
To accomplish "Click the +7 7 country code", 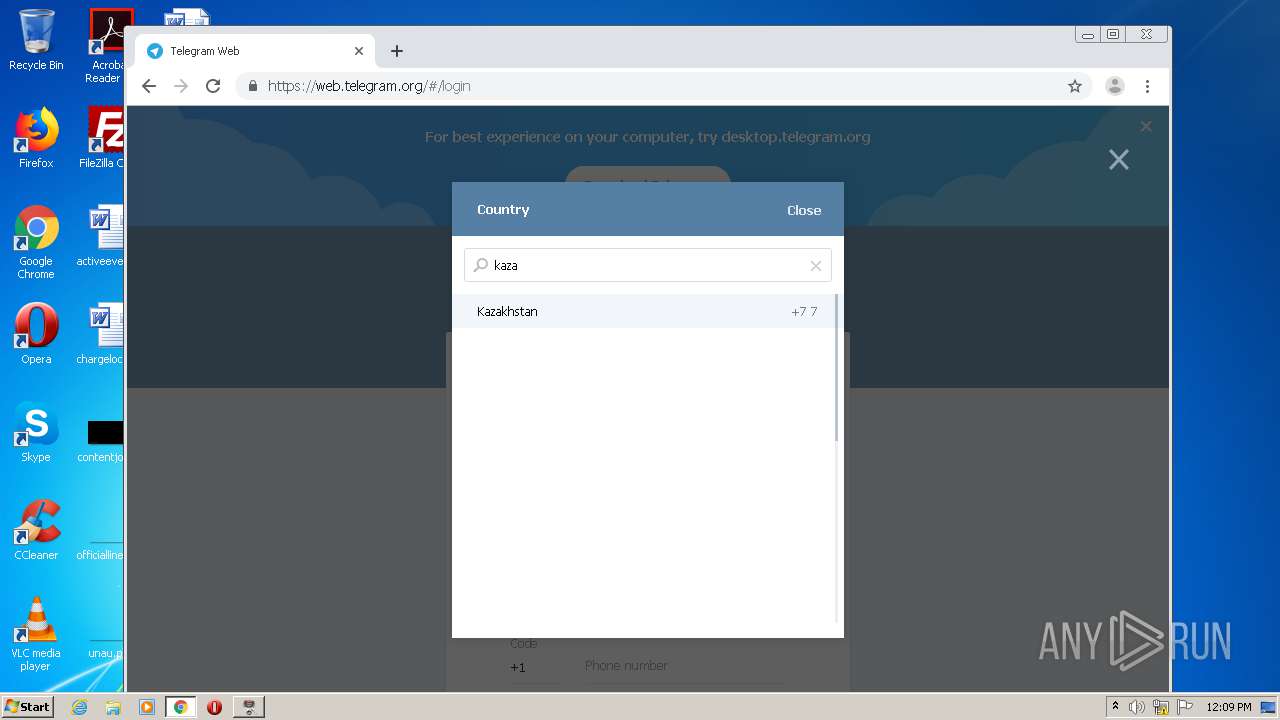I will click(x=804, y=312).
